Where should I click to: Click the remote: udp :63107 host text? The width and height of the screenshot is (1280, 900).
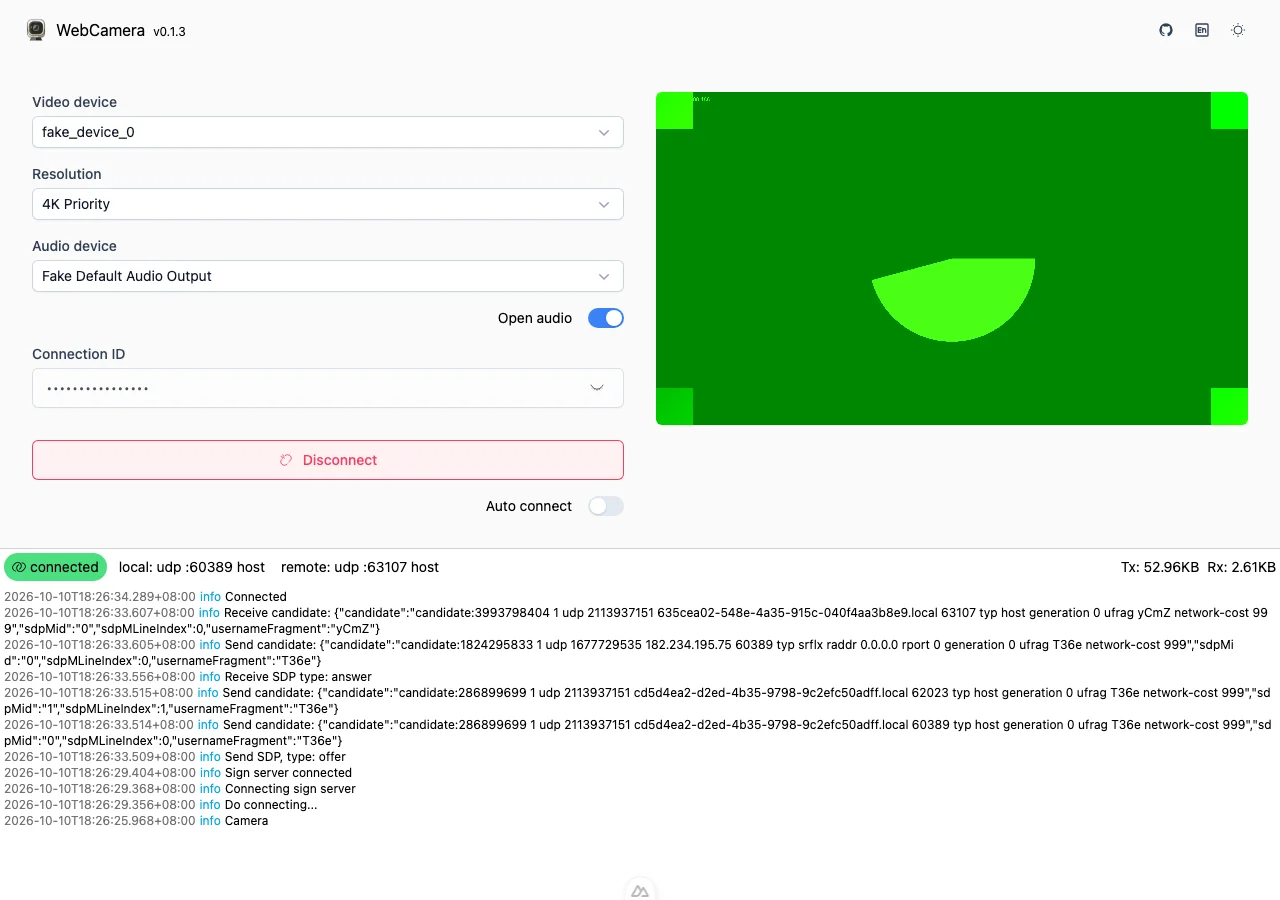coord(360,567)
